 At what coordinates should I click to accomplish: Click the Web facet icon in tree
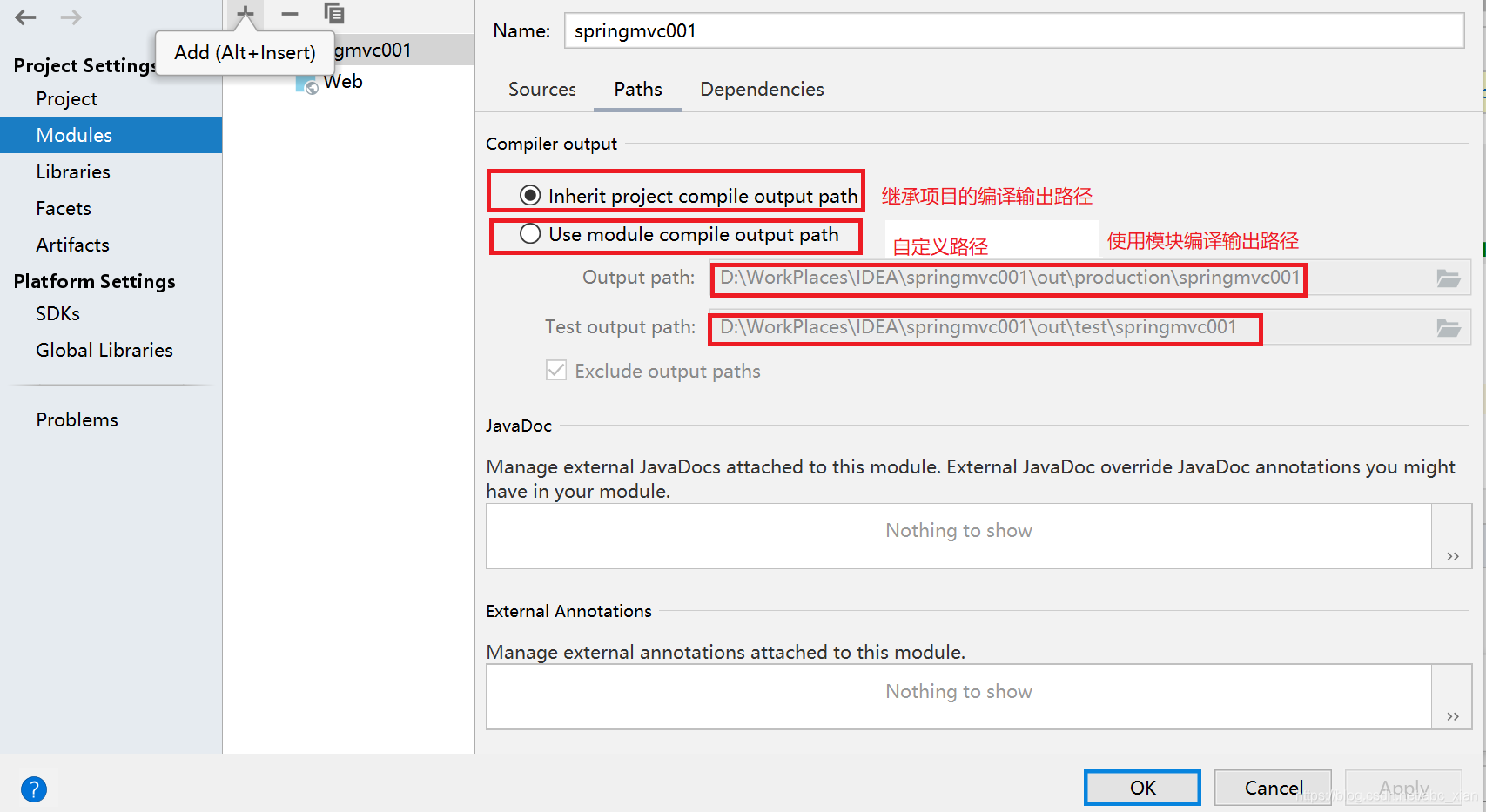click(x=306, y=84)
